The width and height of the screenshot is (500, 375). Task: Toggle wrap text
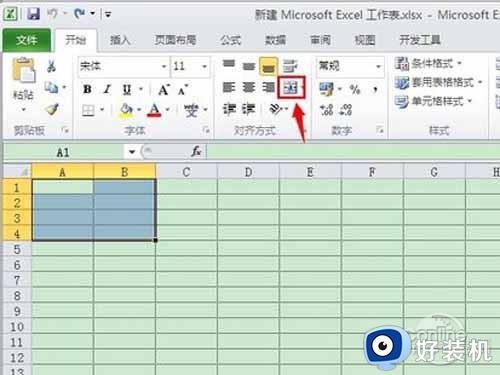point(290,66)
